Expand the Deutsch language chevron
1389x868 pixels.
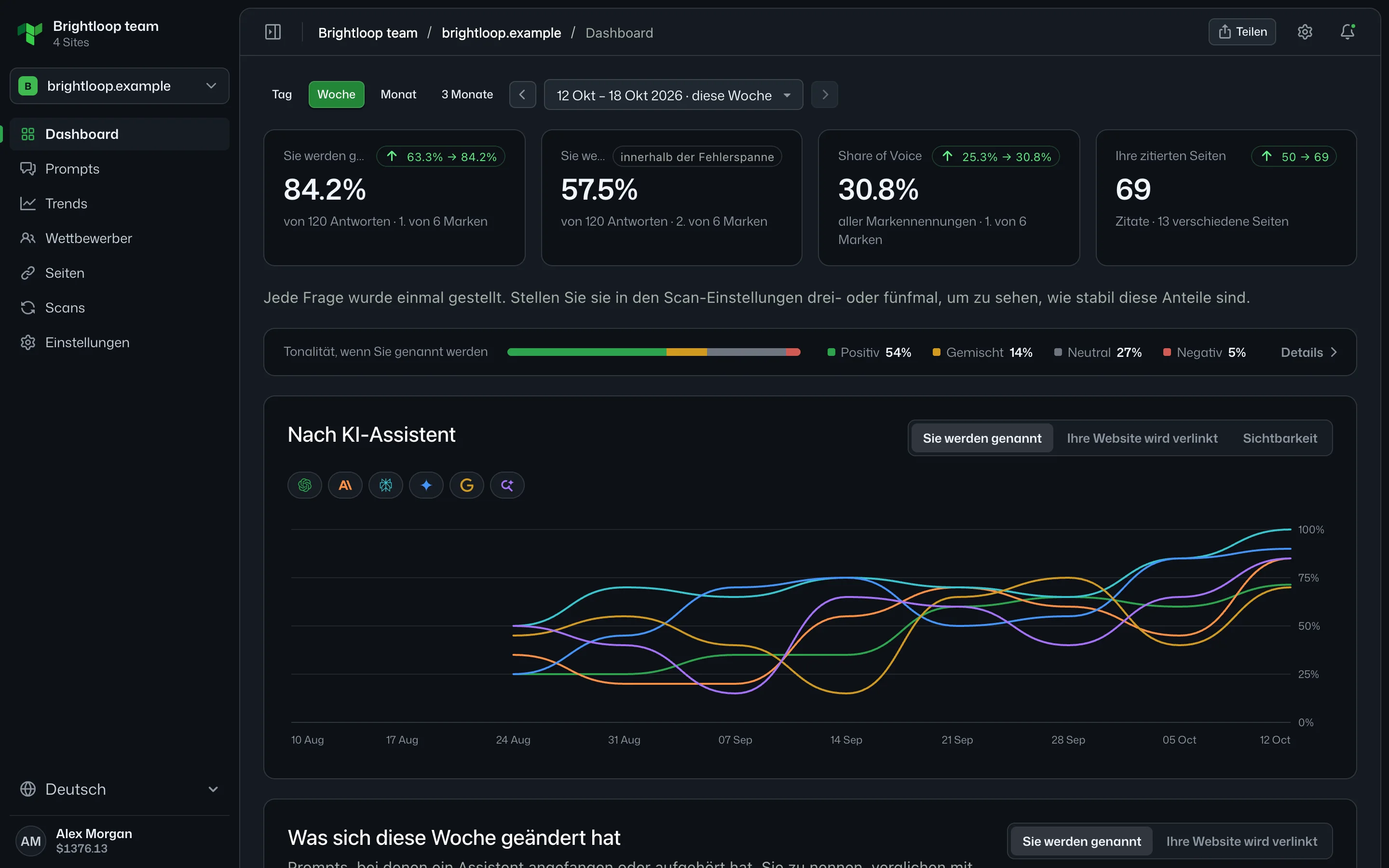[213, 789]
